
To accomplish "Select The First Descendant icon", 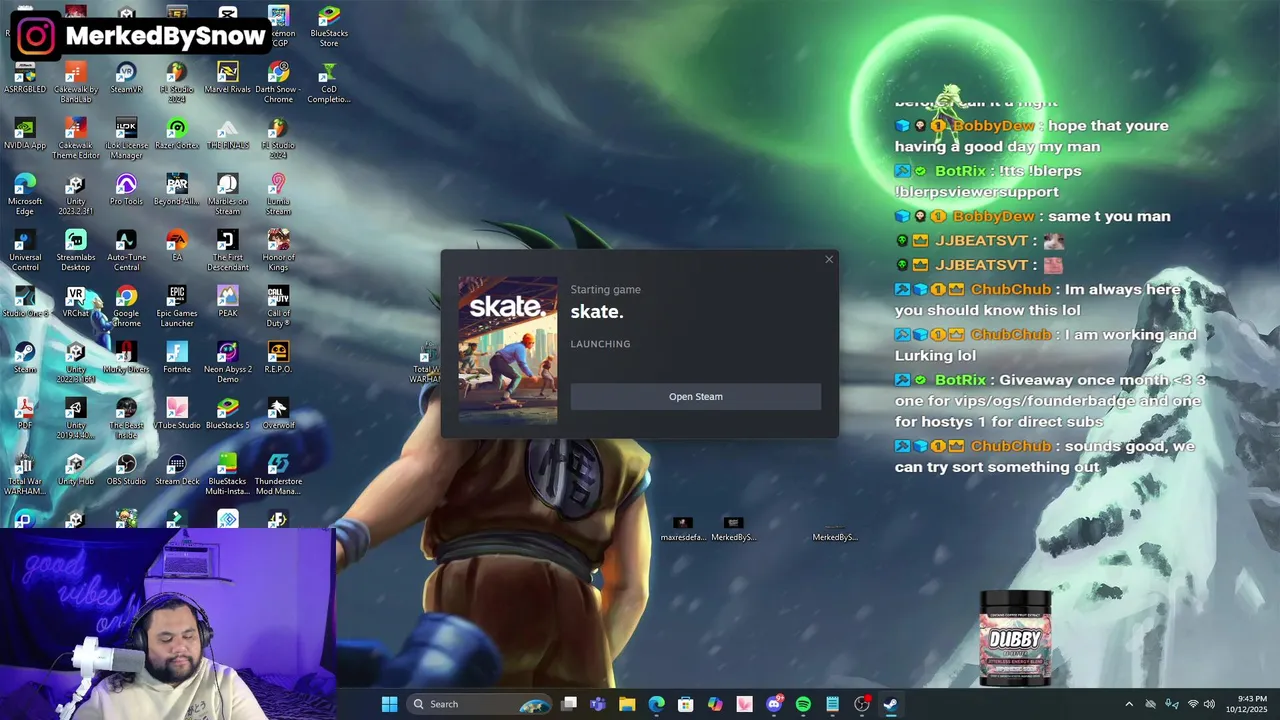I will point(227,250).
